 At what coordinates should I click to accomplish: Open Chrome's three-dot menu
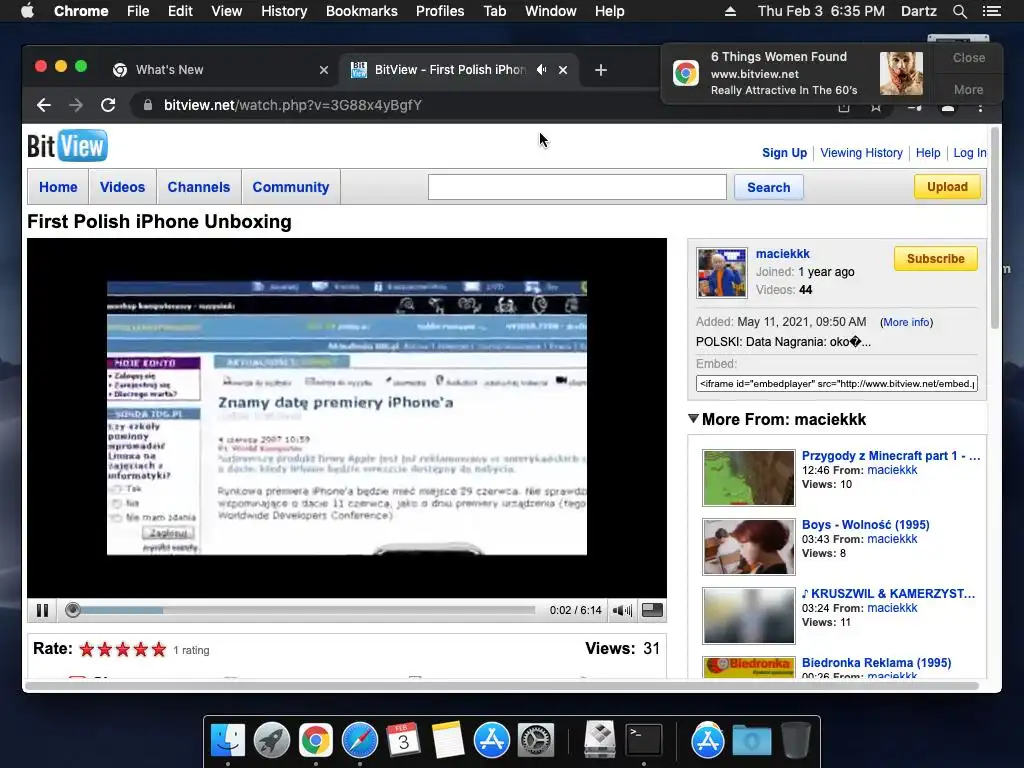point(980,106)
